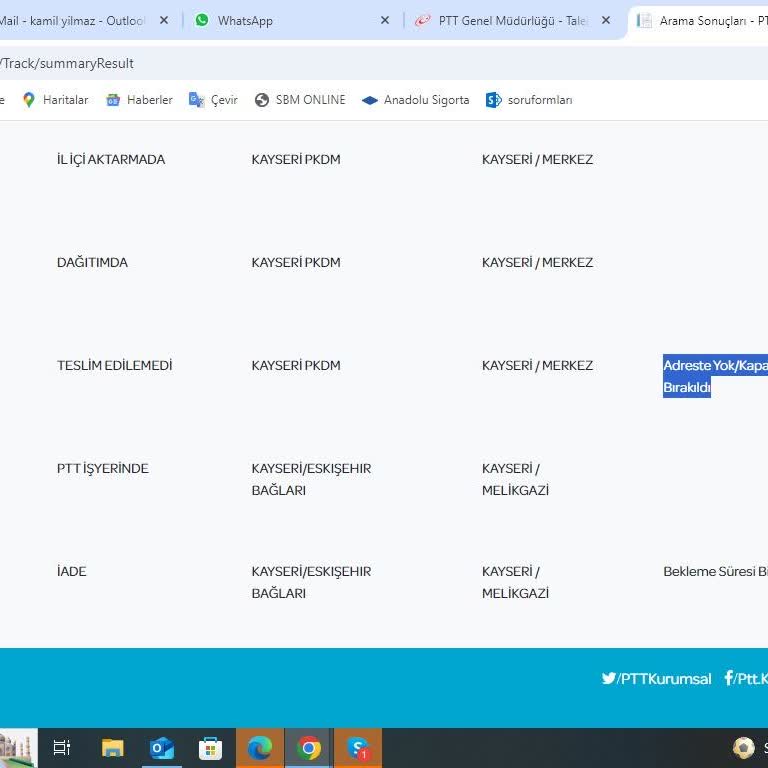Click the gold badge icon in the system tray
Viewport: 768px width, 768px height.
point(744,747)
